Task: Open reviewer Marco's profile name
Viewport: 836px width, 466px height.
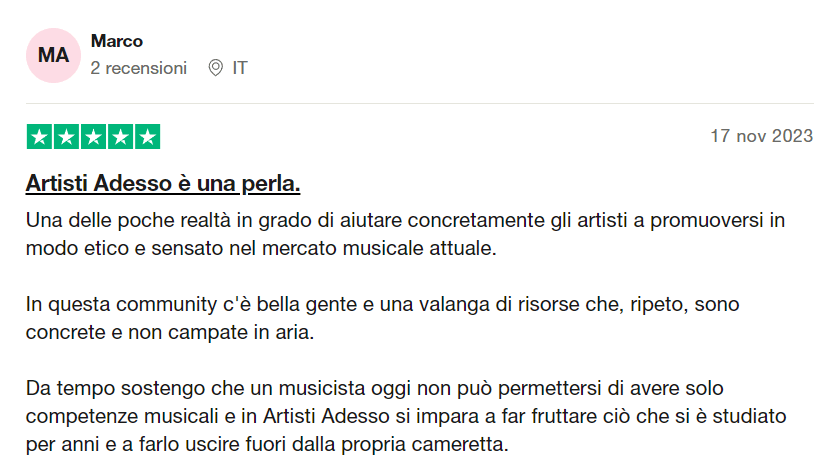Action: [117, 41]
